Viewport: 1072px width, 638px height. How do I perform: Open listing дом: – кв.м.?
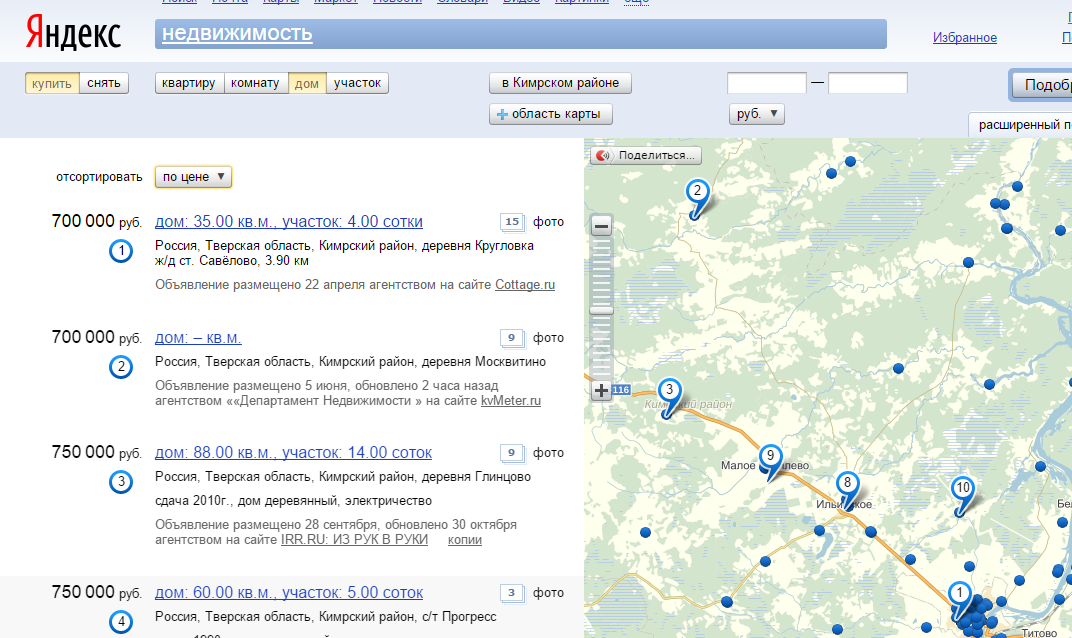pyautogui.click(x=198, y=338)
